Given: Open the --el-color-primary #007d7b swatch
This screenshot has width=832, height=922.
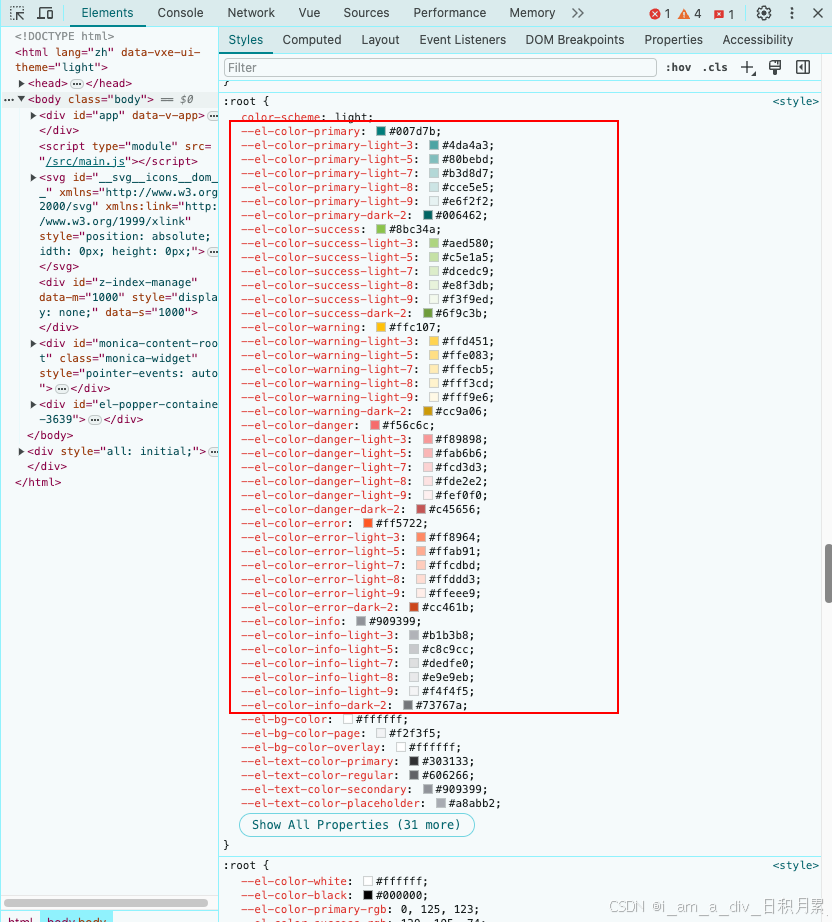Looking at the screenshot, I should (380, 131).
